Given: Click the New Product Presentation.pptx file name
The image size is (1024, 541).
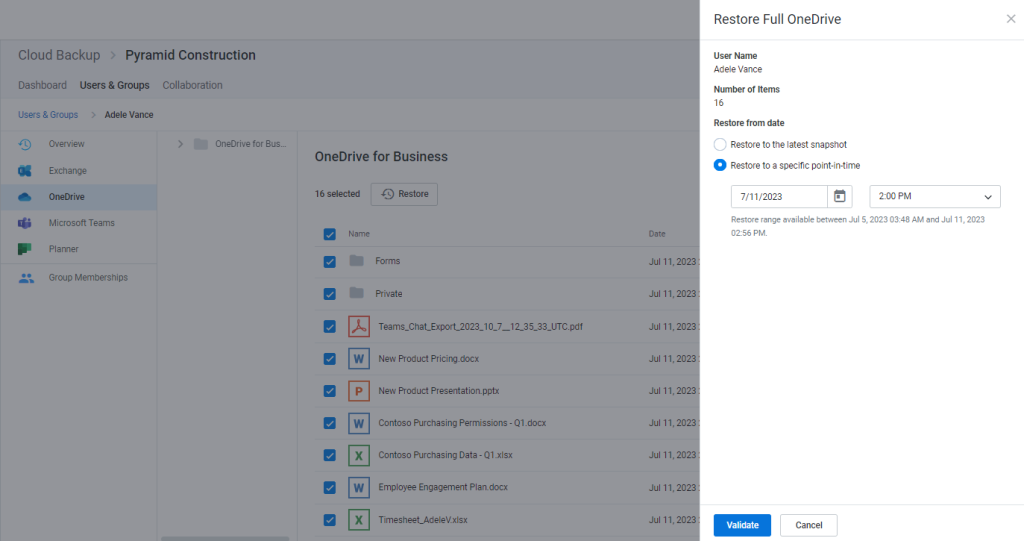Looking at the screenshot, I should pos(439,391).
